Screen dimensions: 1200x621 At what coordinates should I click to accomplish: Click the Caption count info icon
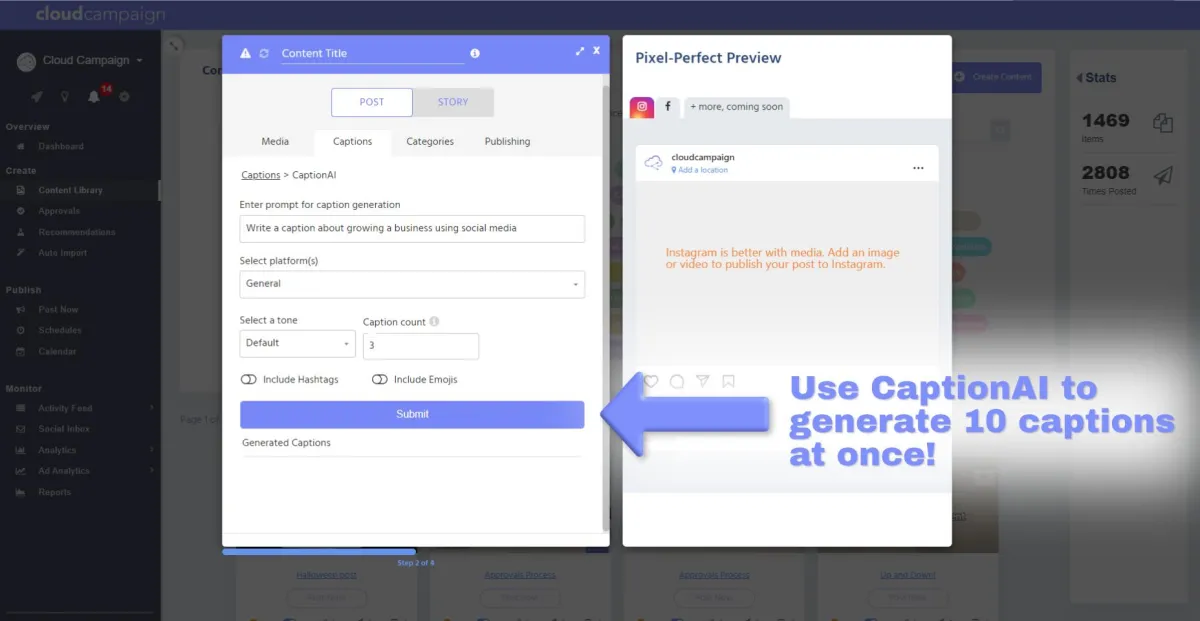[434, 322]
